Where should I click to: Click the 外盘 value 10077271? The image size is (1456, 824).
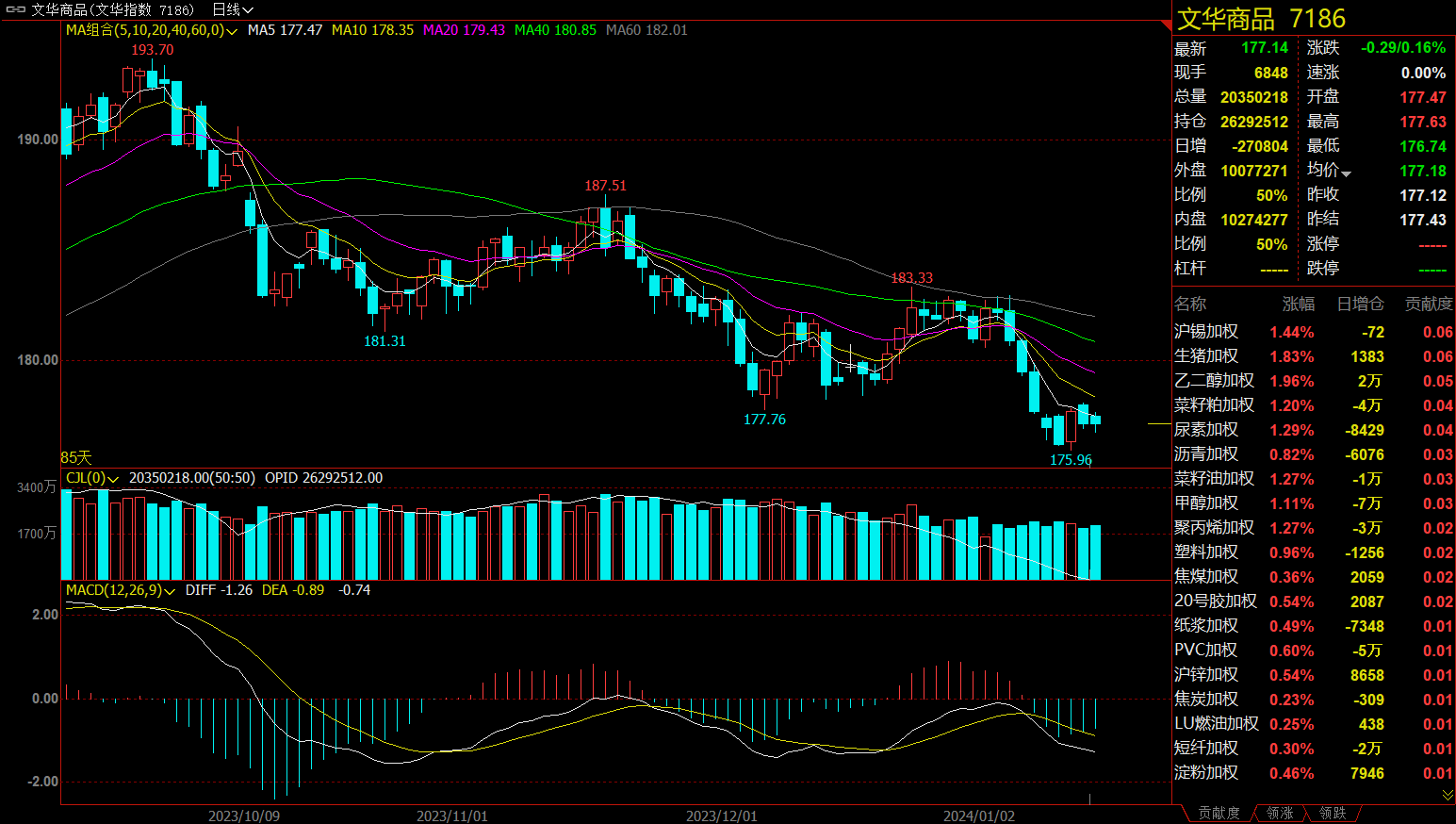click(x=1254, y=171)
